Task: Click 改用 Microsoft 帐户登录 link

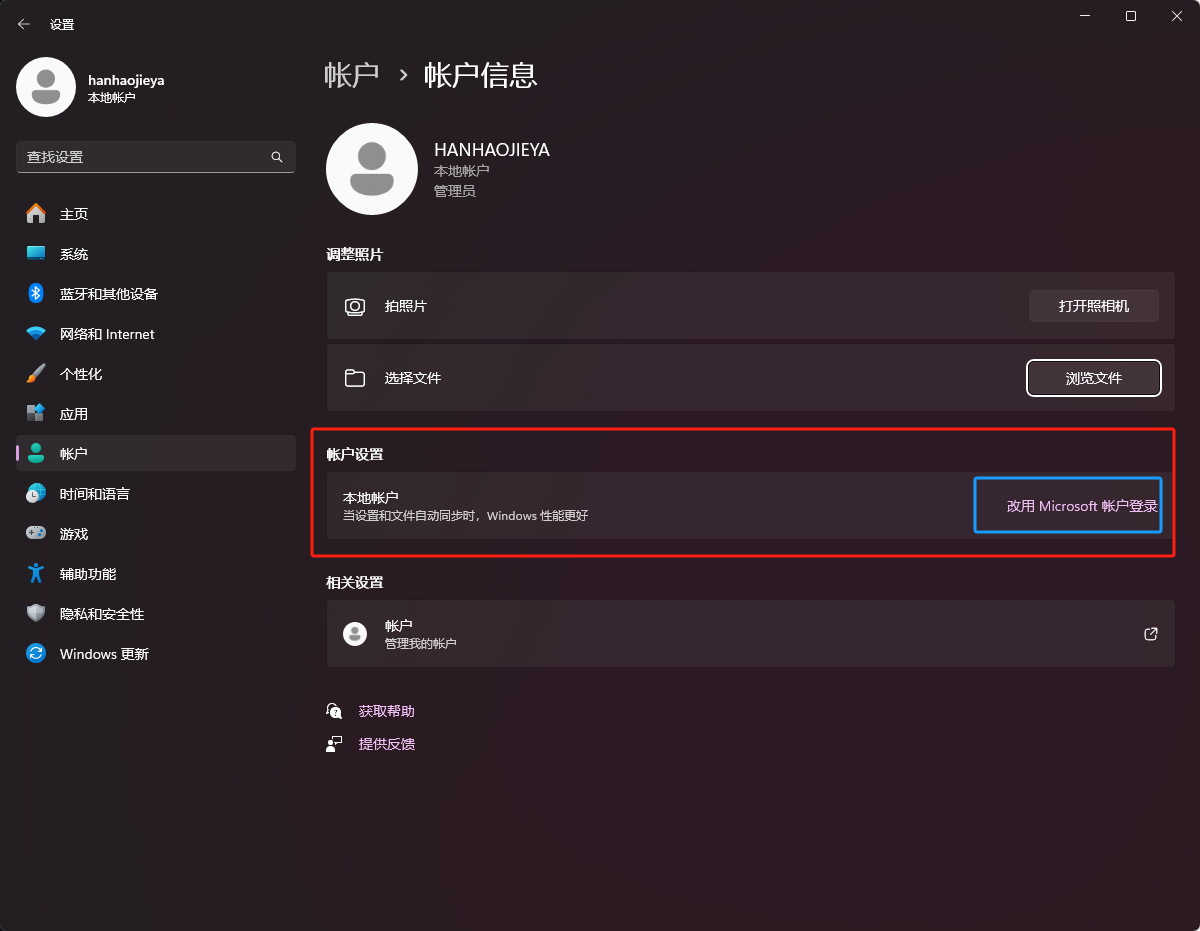Action: (1082, 506)
